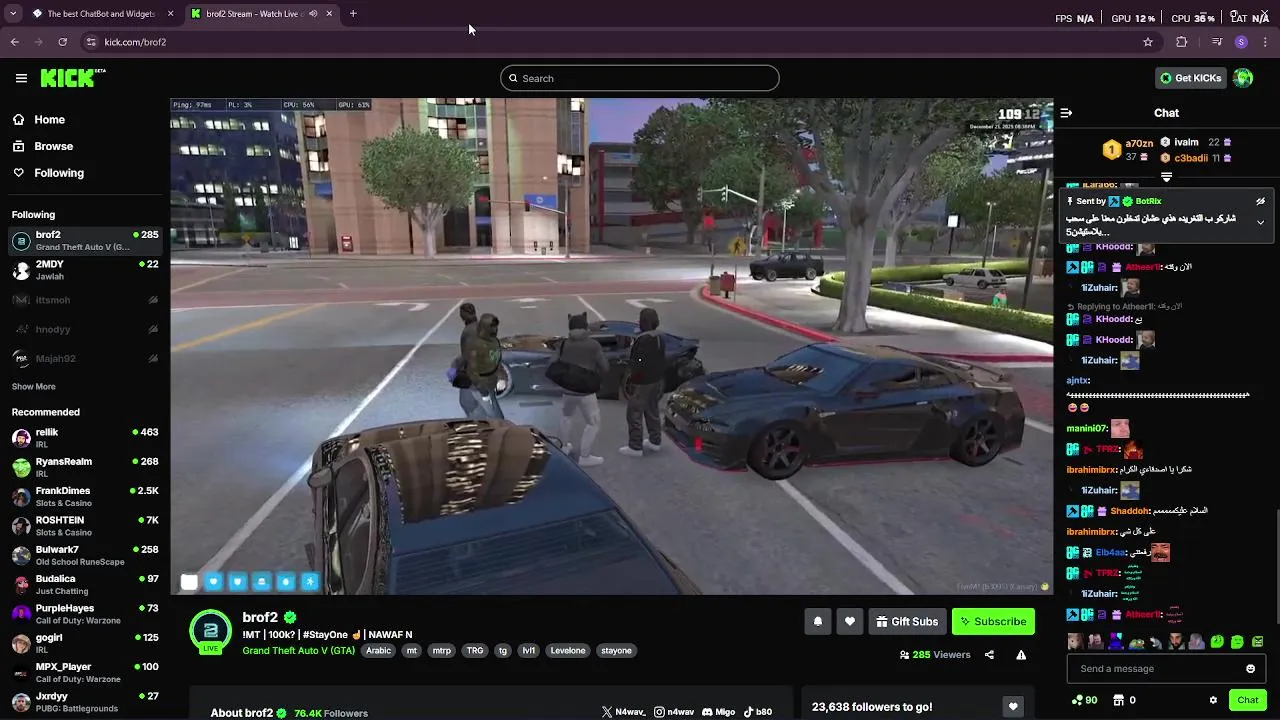Click the KICK logo

[x=73, y=78]
